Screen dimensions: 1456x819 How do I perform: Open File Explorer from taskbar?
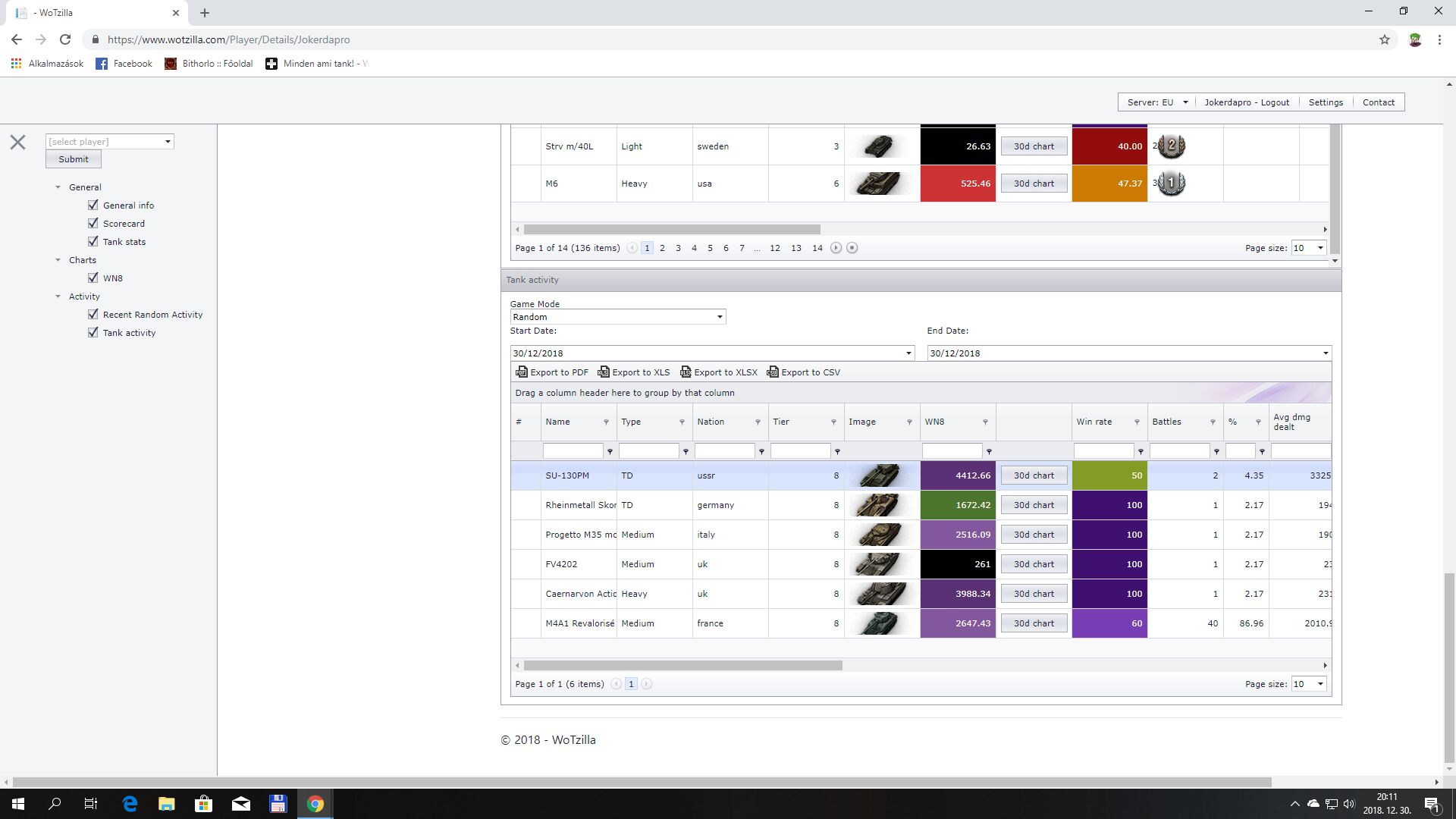coord(166,804)
